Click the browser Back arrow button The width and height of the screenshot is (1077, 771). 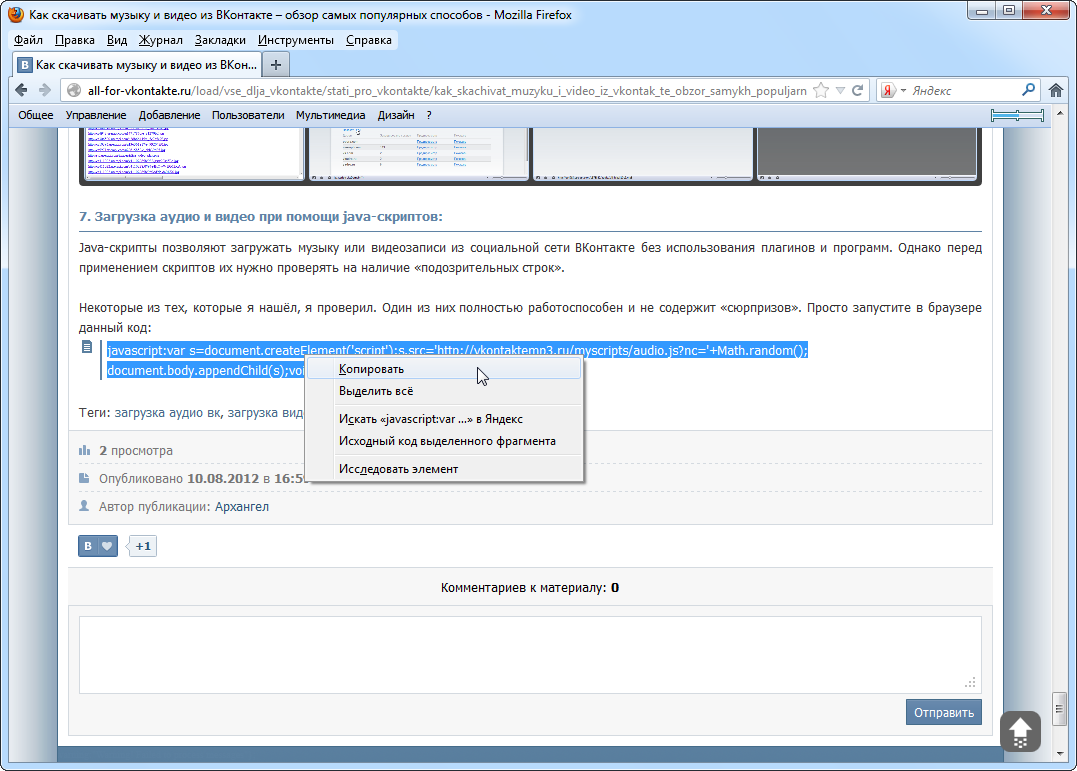[x=21, y=90]
